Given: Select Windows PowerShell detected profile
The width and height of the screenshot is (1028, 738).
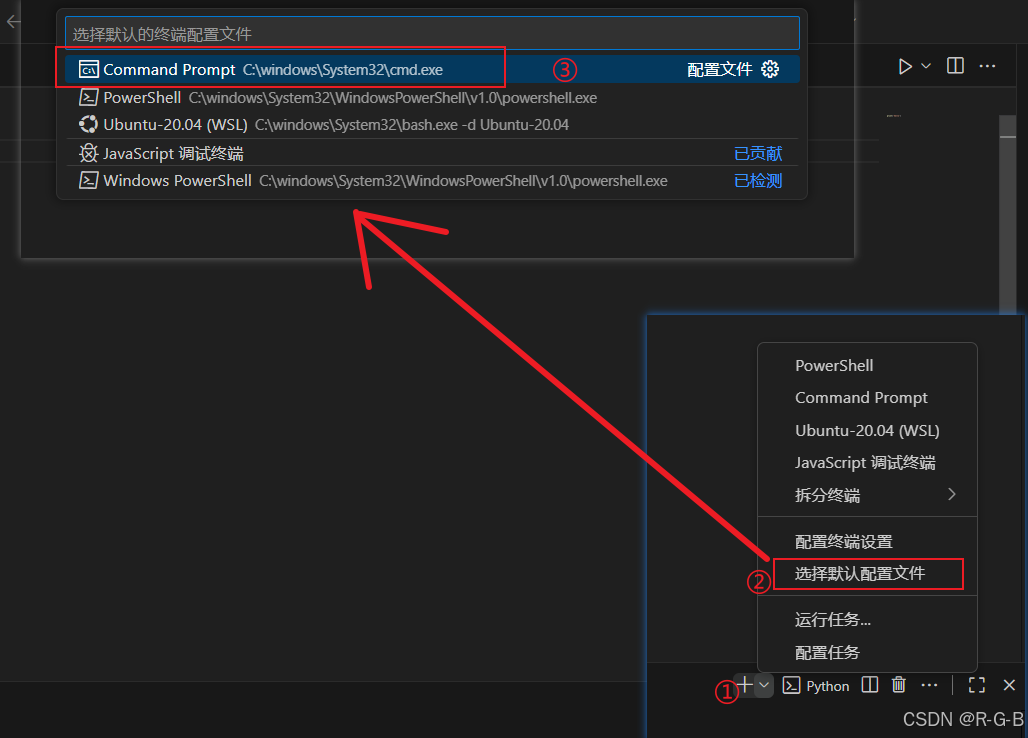Looking at the screenshot, I should point(432,180).
